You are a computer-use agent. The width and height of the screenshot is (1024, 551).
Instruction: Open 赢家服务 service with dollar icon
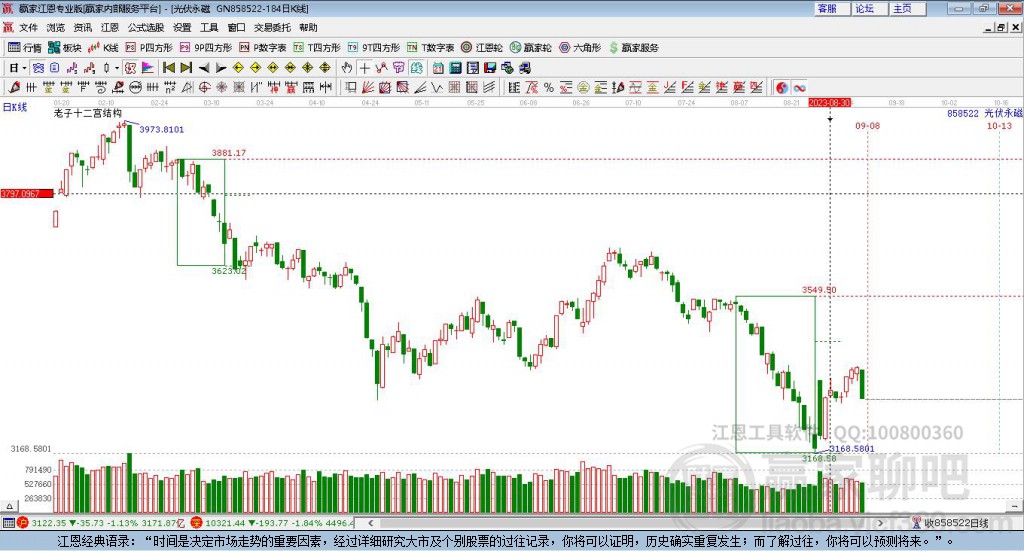click(633, 48)
